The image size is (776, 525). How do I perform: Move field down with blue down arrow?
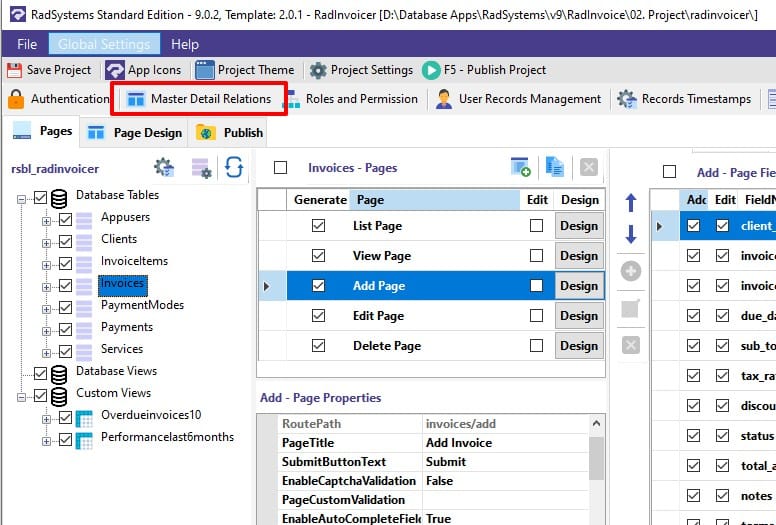click(x=630, y=234)
